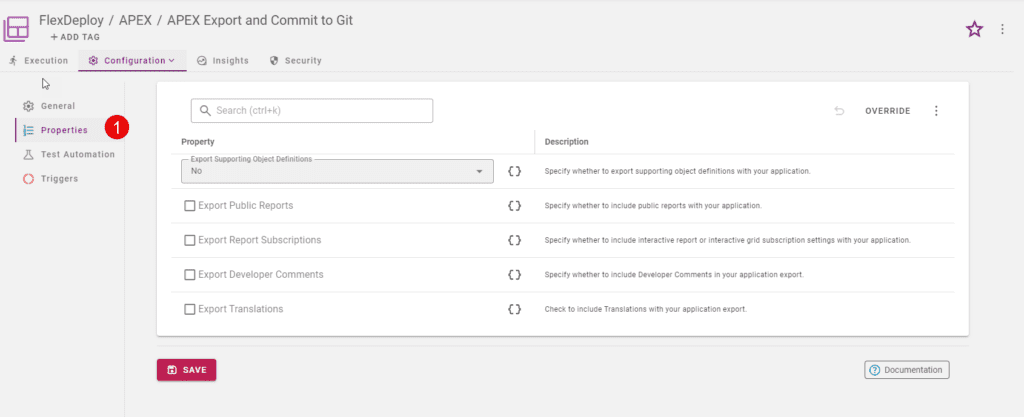Enable Export Public Reports checkbox
Screen dimensions: 1024x417
coord(189,206)
